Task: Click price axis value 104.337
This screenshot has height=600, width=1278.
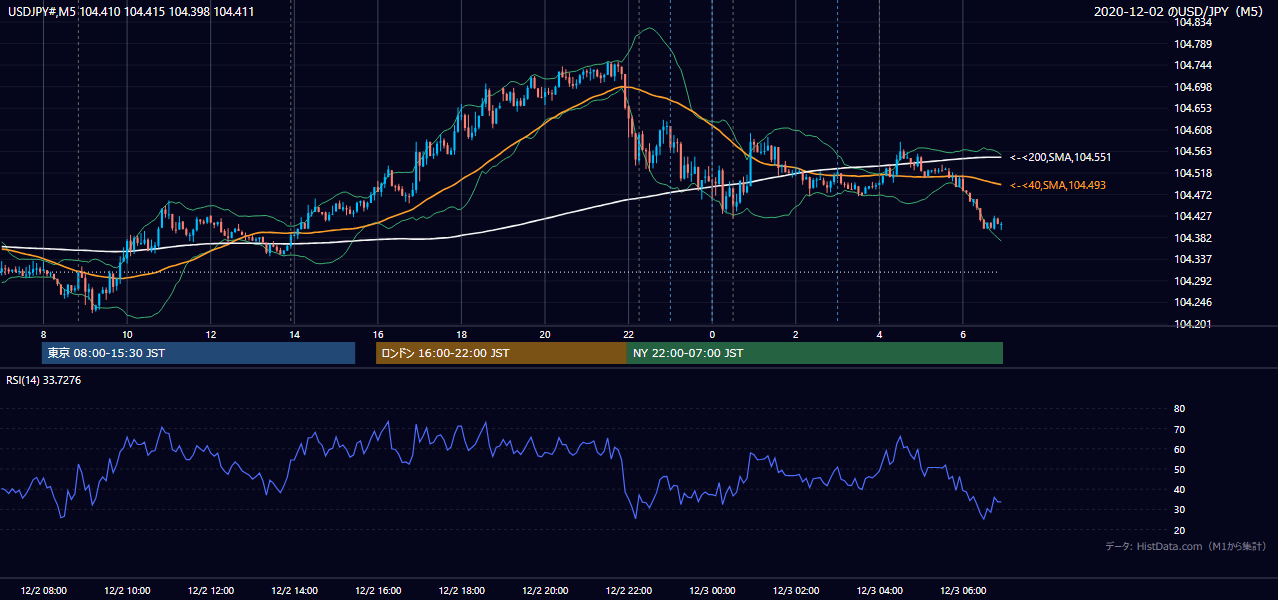Action: [1193, 260]
